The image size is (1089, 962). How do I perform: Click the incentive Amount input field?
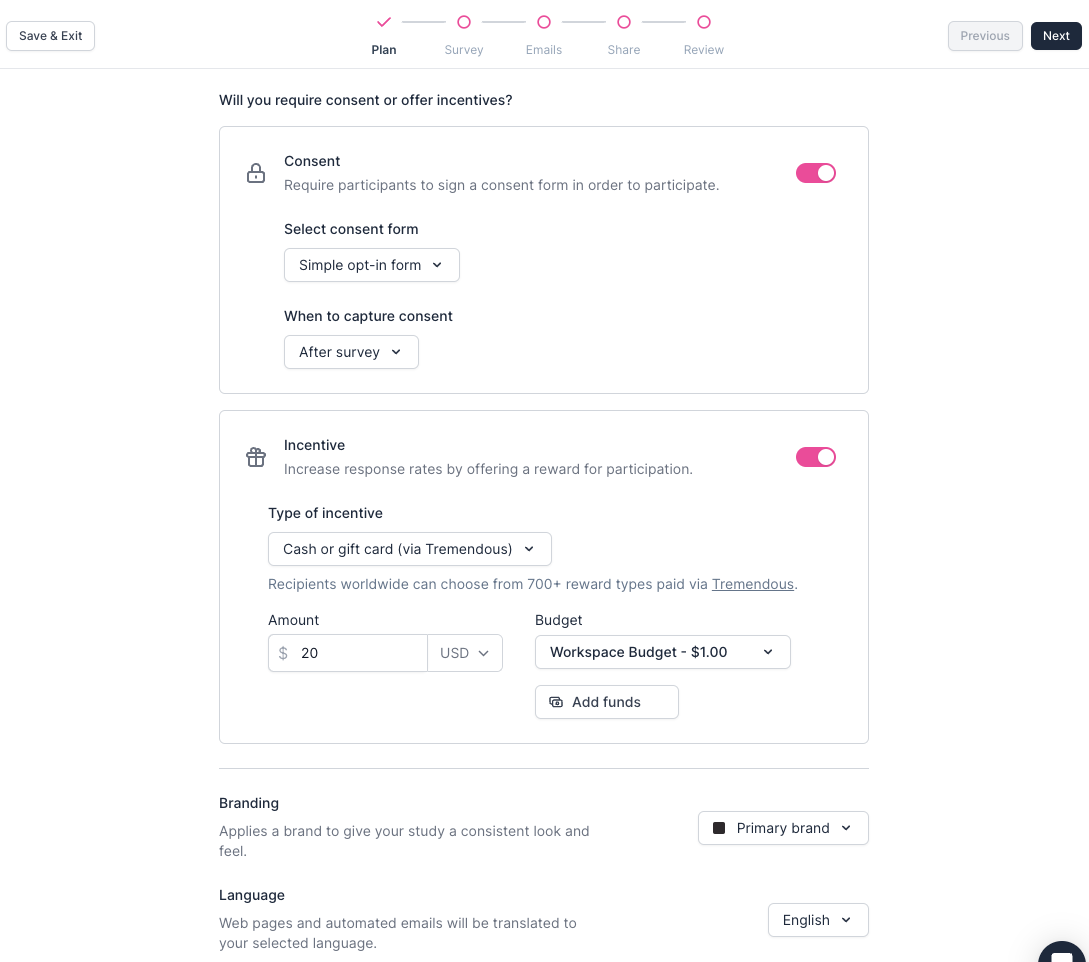(358, 653)
